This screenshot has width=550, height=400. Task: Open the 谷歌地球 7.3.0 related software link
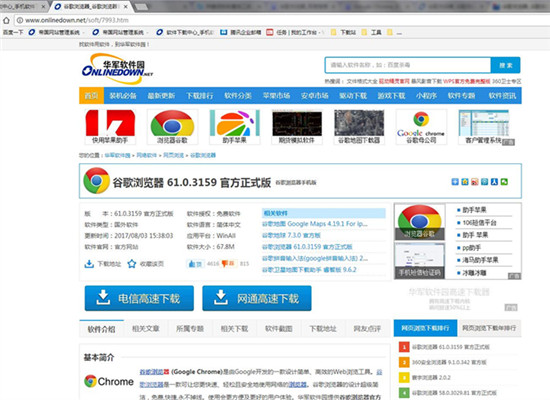click(291, 235)
